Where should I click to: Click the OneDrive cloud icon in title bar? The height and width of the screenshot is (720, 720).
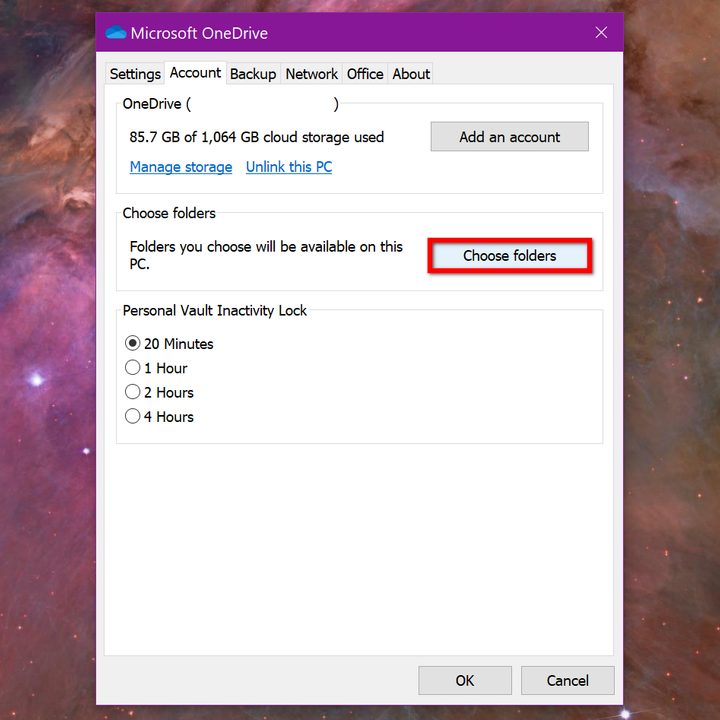[115, 33]
